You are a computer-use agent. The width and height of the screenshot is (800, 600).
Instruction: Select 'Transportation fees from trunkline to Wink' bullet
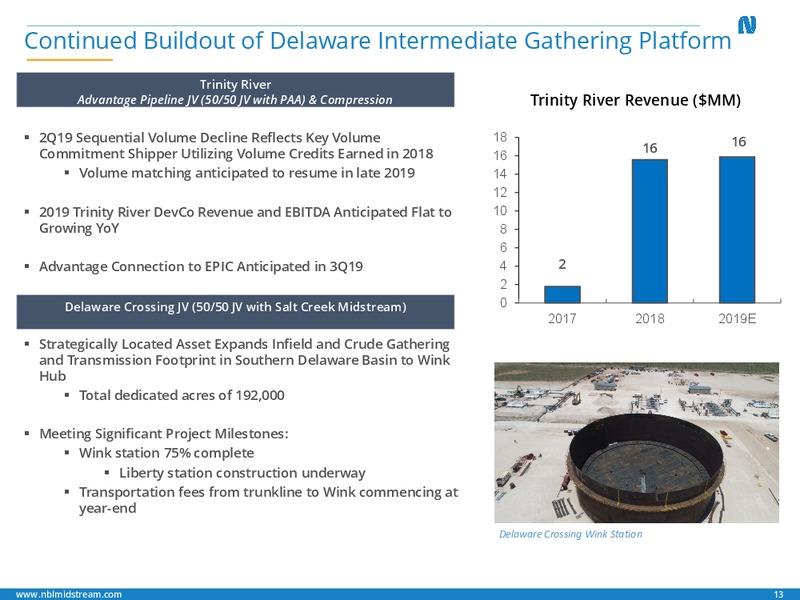(268, 500)
